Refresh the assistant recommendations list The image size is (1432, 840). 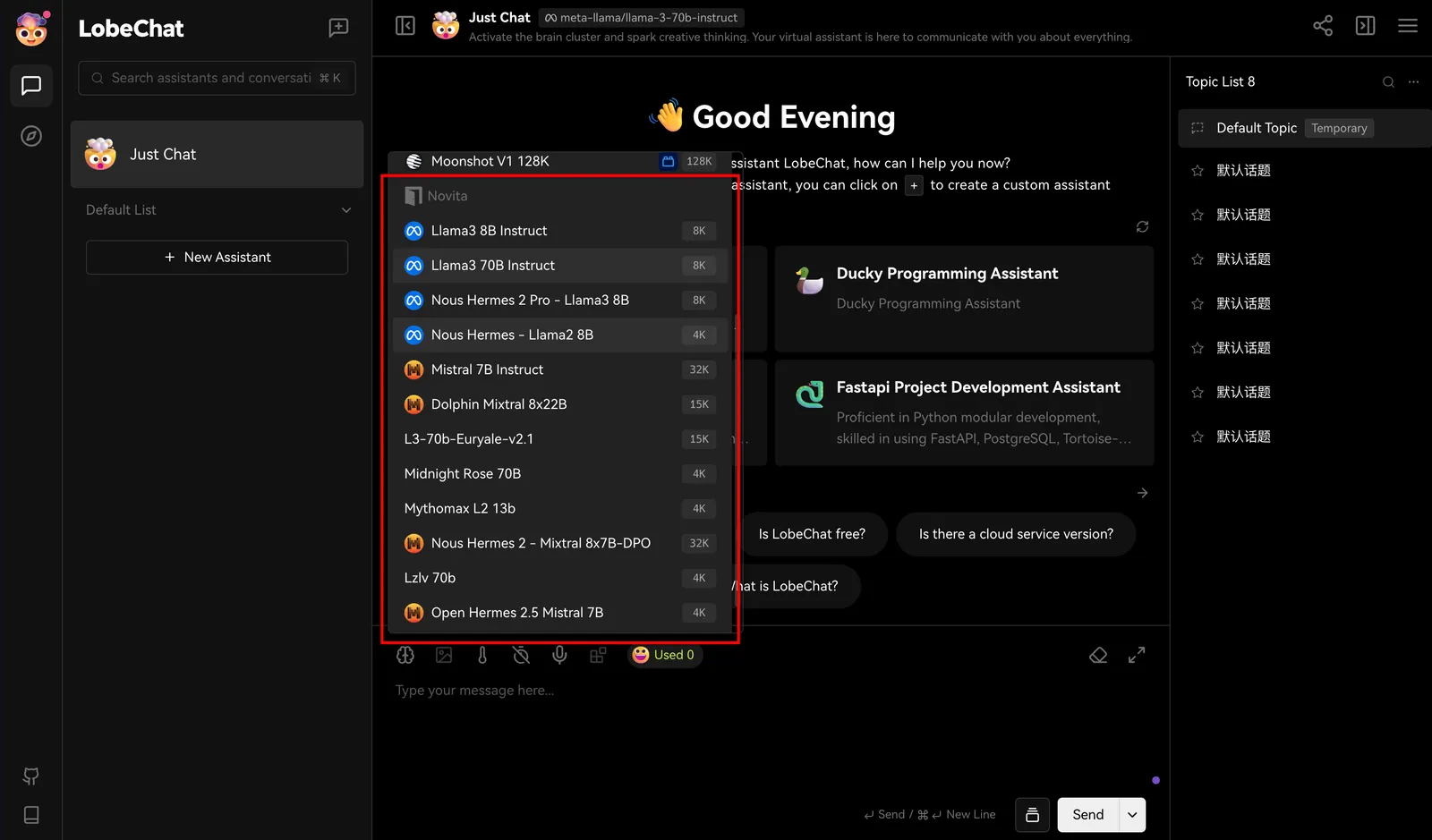(1142, 227)
